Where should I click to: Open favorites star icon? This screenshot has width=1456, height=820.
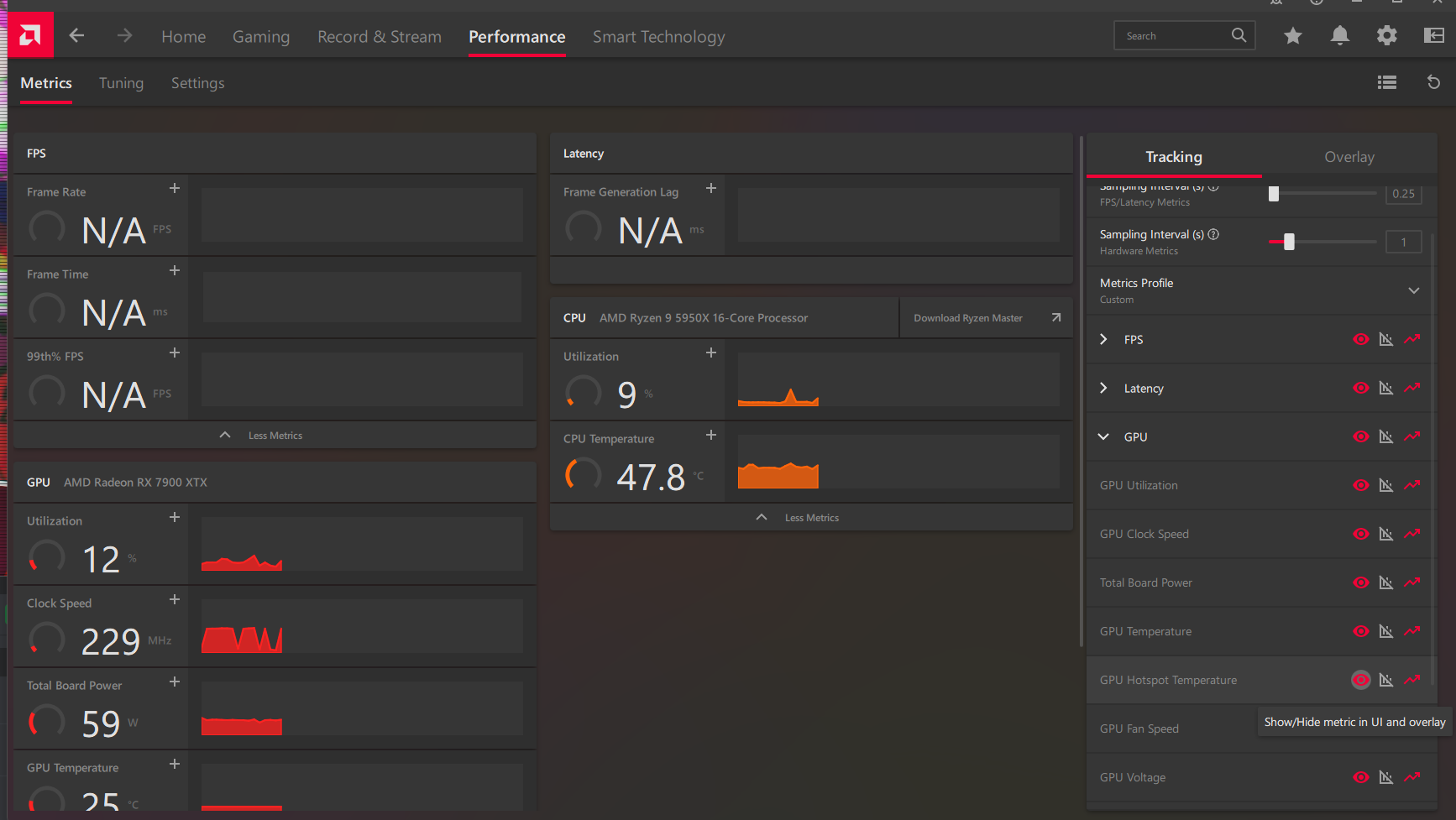click(1293, 35)
